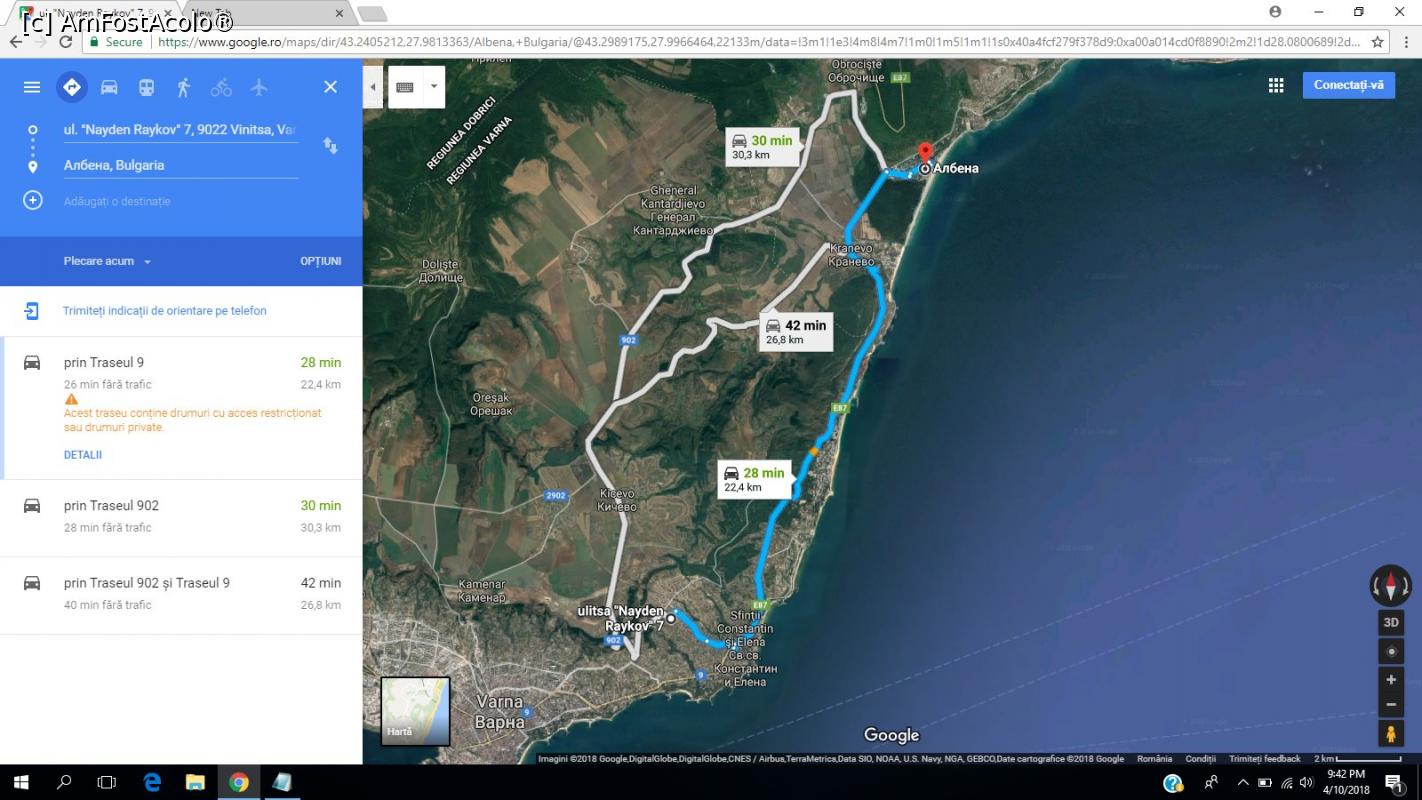Viewport: 1422px width, 800px height.
Task: Open Windows taskbar search
Action: pyautogui.click(x=64, y=782)
